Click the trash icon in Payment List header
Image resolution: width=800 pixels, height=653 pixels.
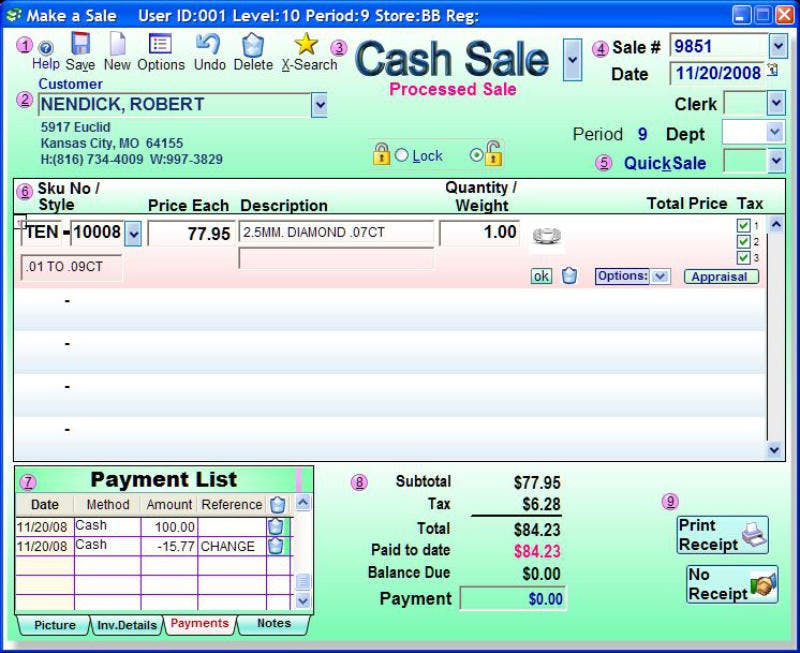pyautogui.click(x=278, y=505)
